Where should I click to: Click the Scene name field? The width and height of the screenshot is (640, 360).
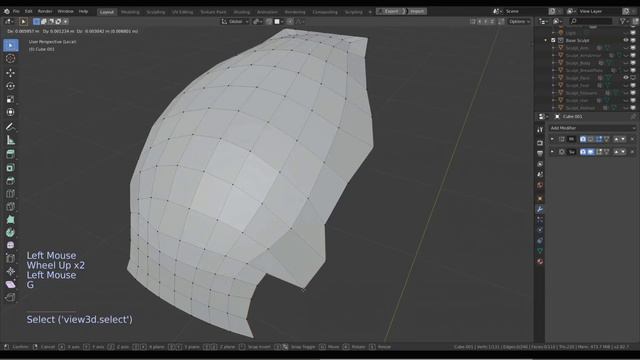[x=524, y=11]
